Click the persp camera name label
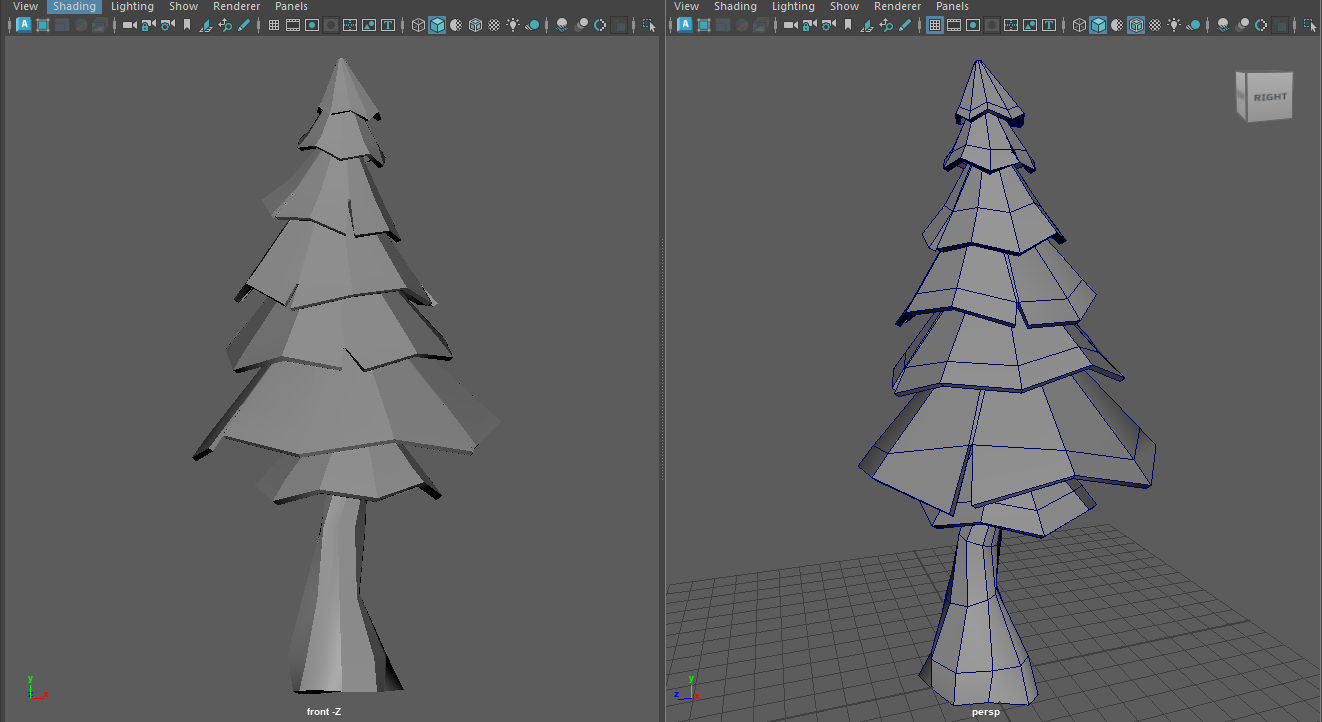Image resolution: width=1322 pixels, height=722 pixels. point(985,712)
